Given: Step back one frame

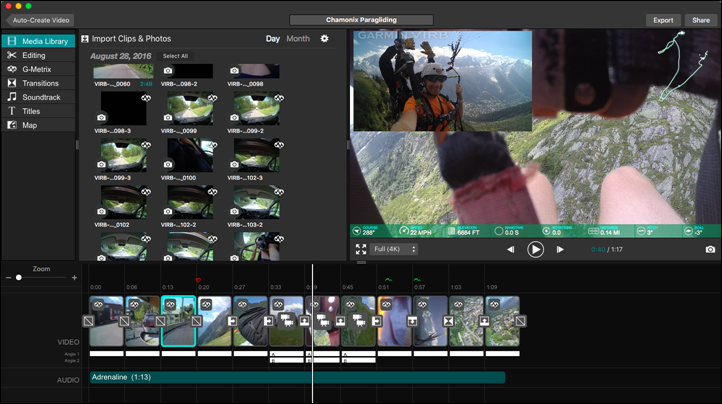Looking at the screenshot, I should (511, 249).
